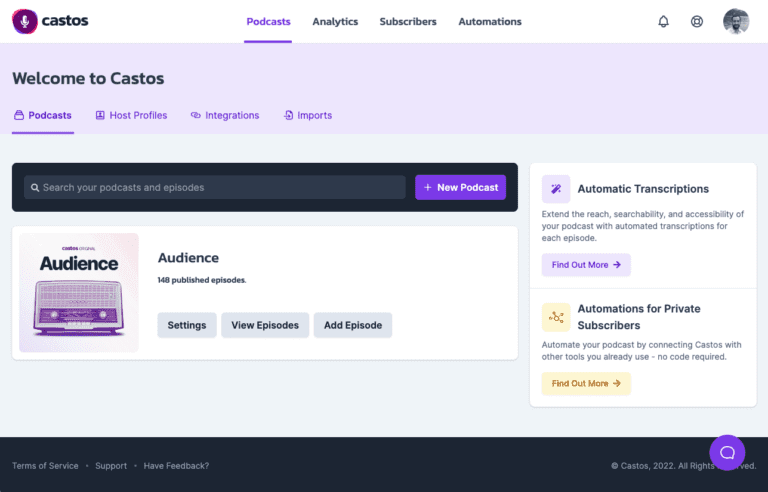This screenshot has height=492, width=768.
Task: Create a podcast with New Podcast button
Action: tap(460, 188)
